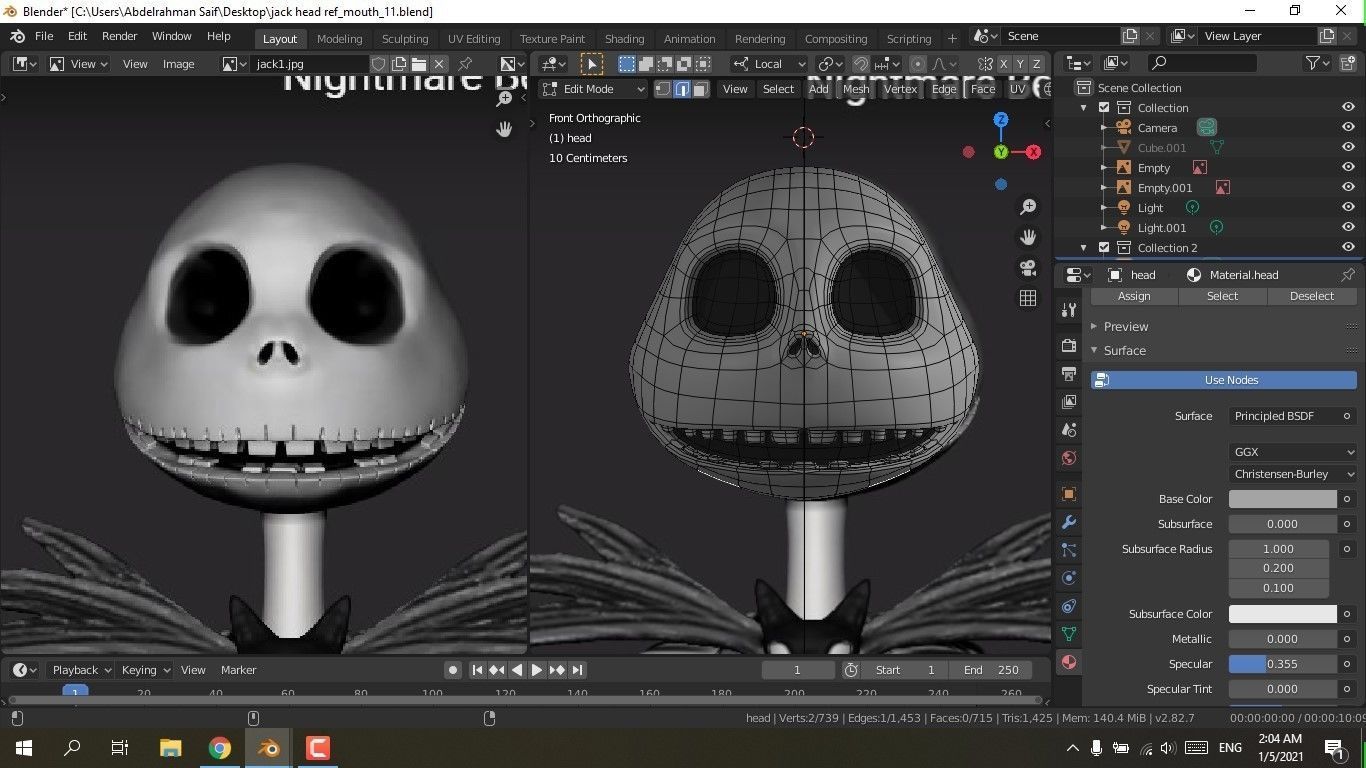
Task: Open the Mesh menu in viewport
Action: [x=856, y=89]
